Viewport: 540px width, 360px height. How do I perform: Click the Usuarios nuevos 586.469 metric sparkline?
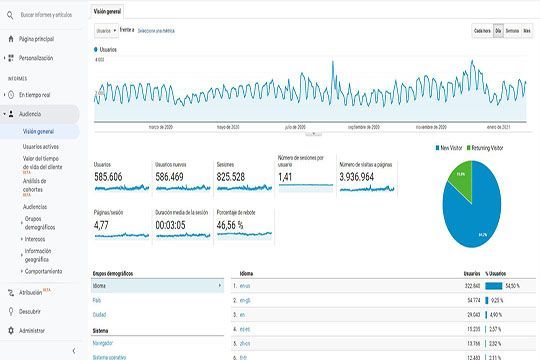pos(183,188)
